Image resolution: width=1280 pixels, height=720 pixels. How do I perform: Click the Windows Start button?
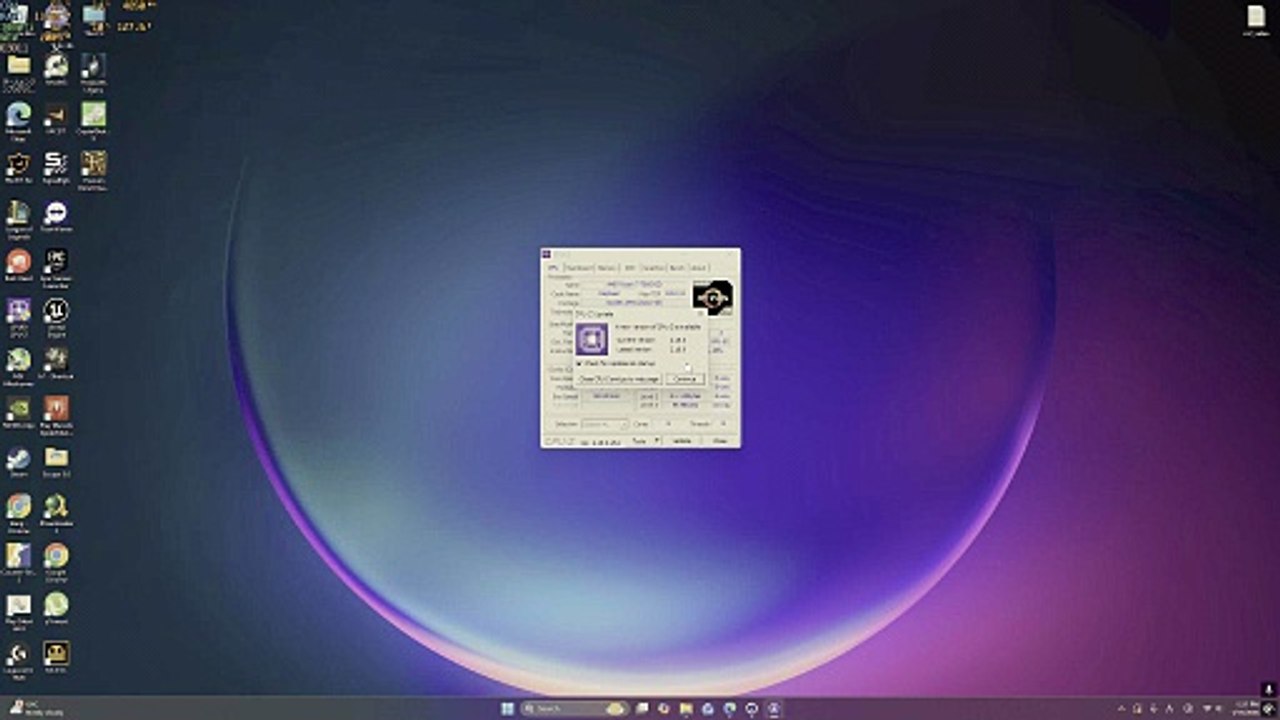pyautogui.click(x=507, y=709)
